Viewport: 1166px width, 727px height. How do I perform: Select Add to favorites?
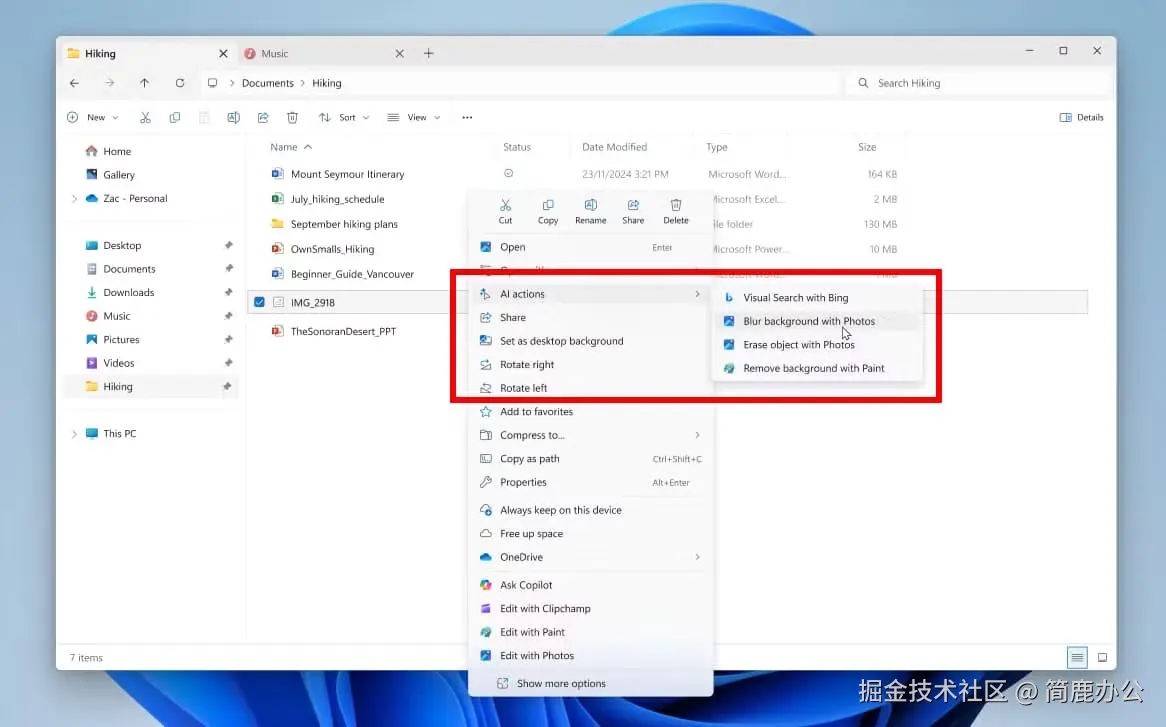point(591,412)
